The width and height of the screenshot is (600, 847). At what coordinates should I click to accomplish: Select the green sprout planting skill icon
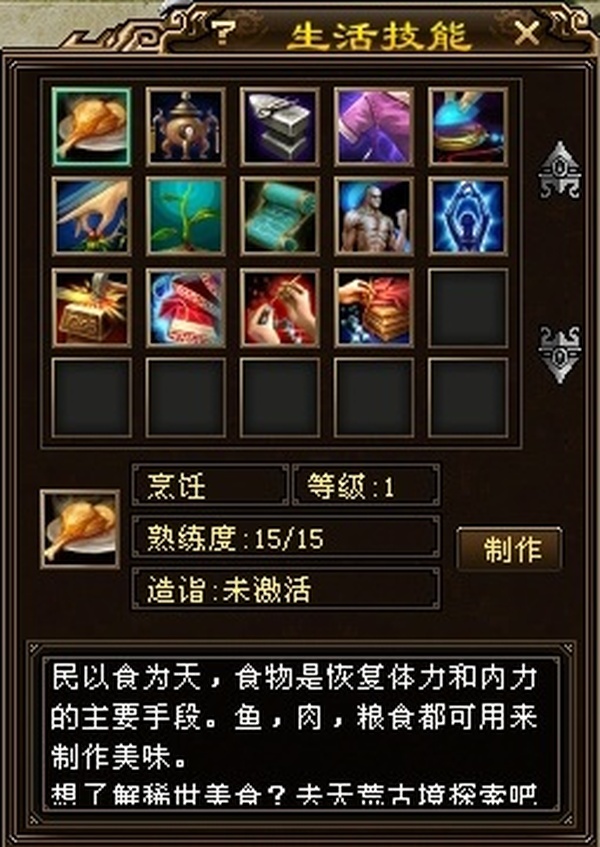(x=185, y=216)
